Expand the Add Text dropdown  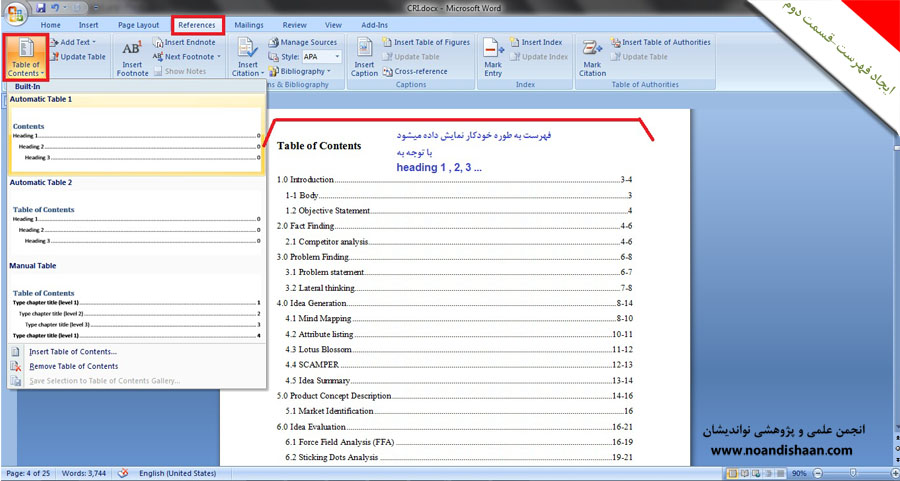pos(82,43)
